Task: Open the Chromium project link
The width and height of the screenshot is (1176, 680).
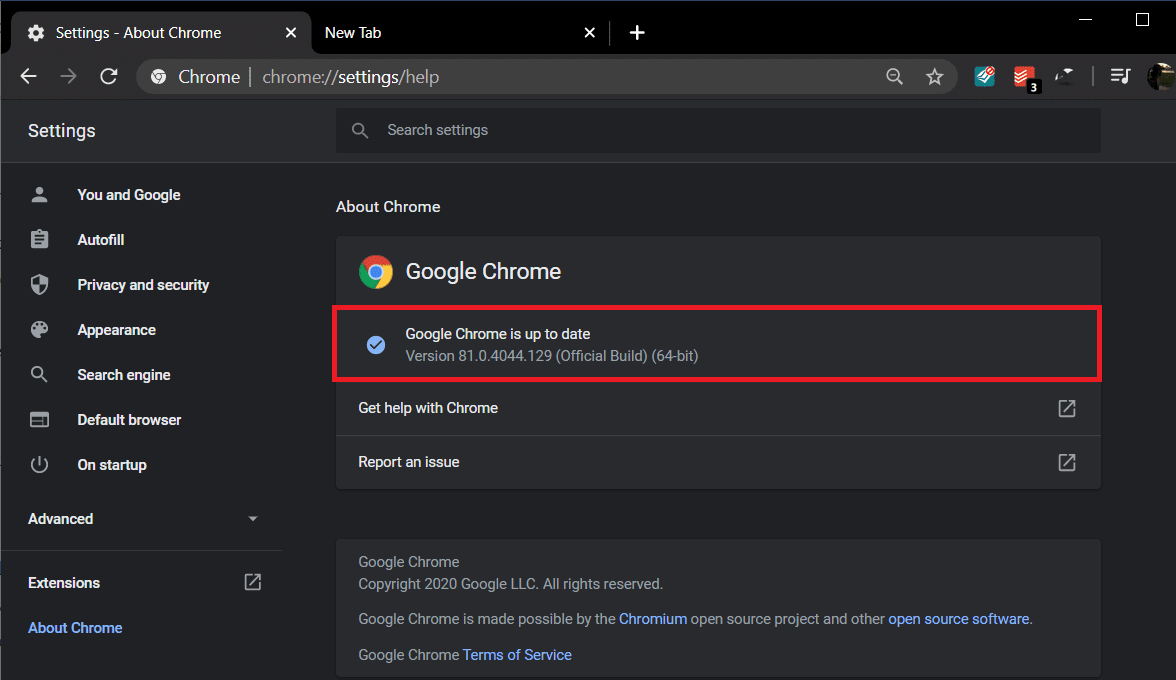Action: pyautogui.click(x=653, y=618)
